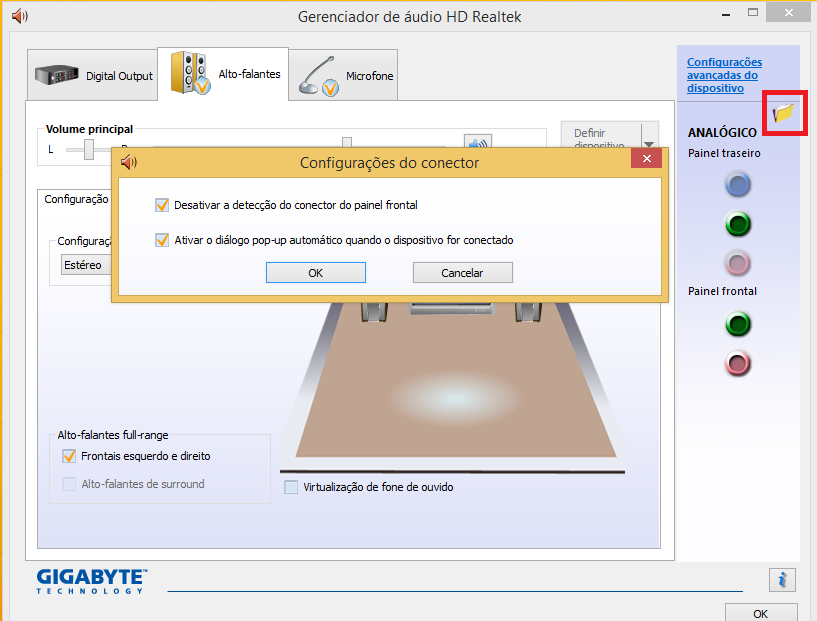
Task: Open the Configuração sub-tab
Action: pyautogui.click(x=76, y=199)
